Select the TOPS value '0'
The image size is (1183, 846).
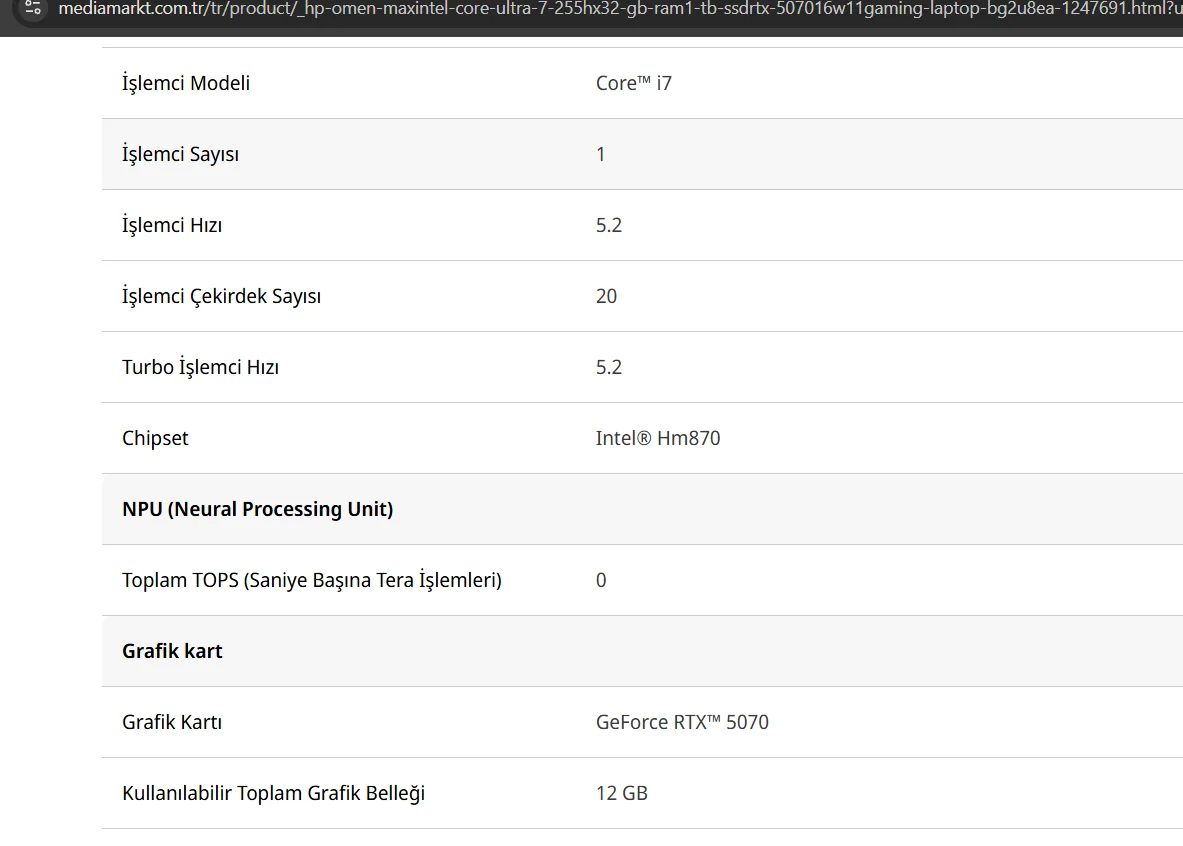click(x=601, y=580)
